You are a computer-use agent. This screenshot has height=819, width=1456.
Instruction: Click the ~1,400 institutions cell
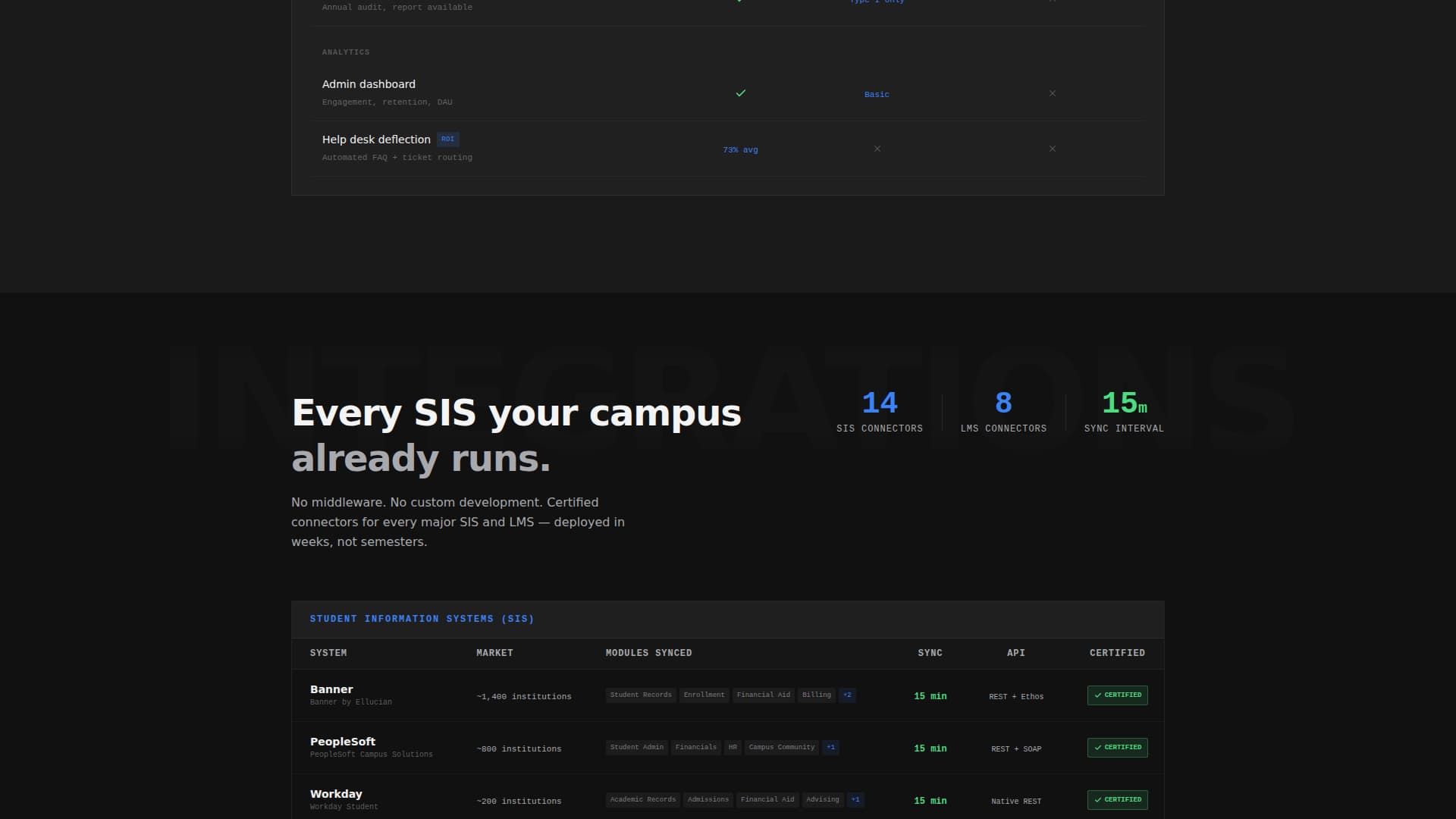tap(524, 697)
